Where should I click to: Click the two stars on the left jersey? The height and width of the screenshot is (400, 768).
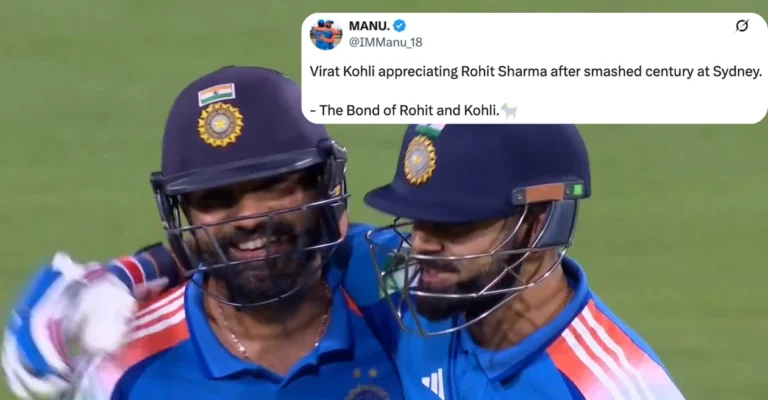pyautogui.click(x=365, y=374)
